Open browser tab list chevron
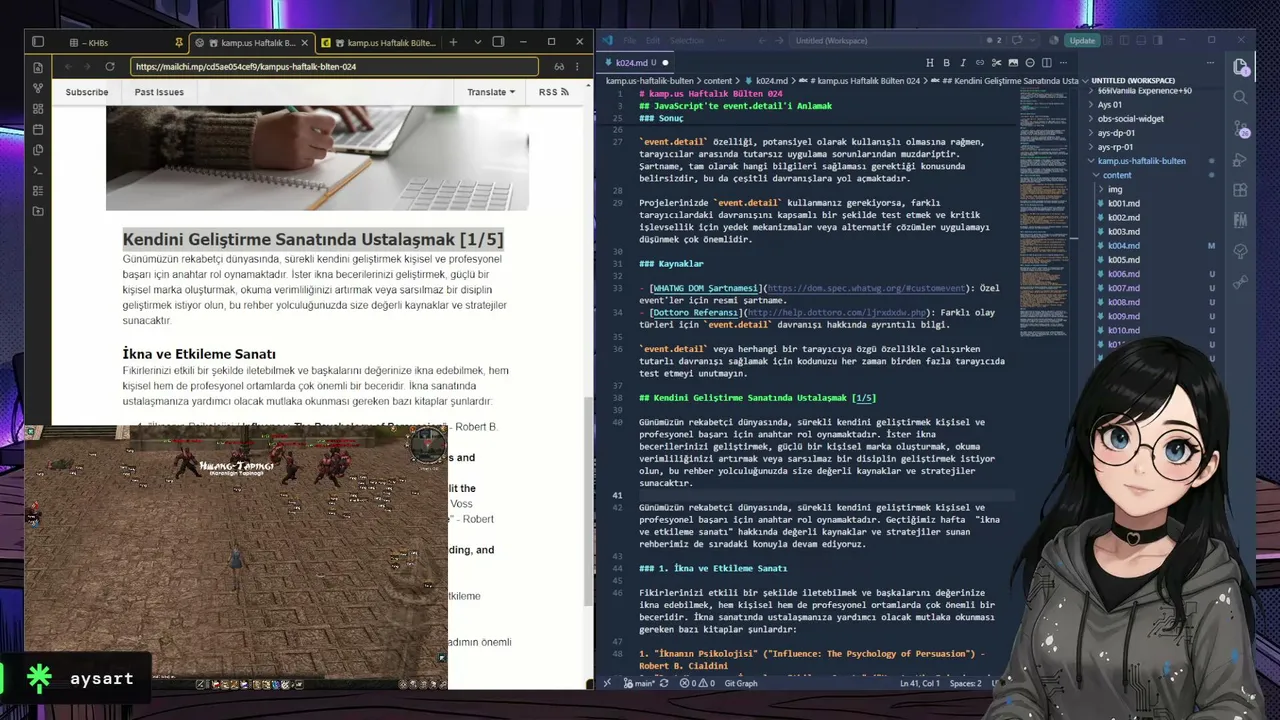The height and width of the screenshot is (720, 1280). (477, 42)
